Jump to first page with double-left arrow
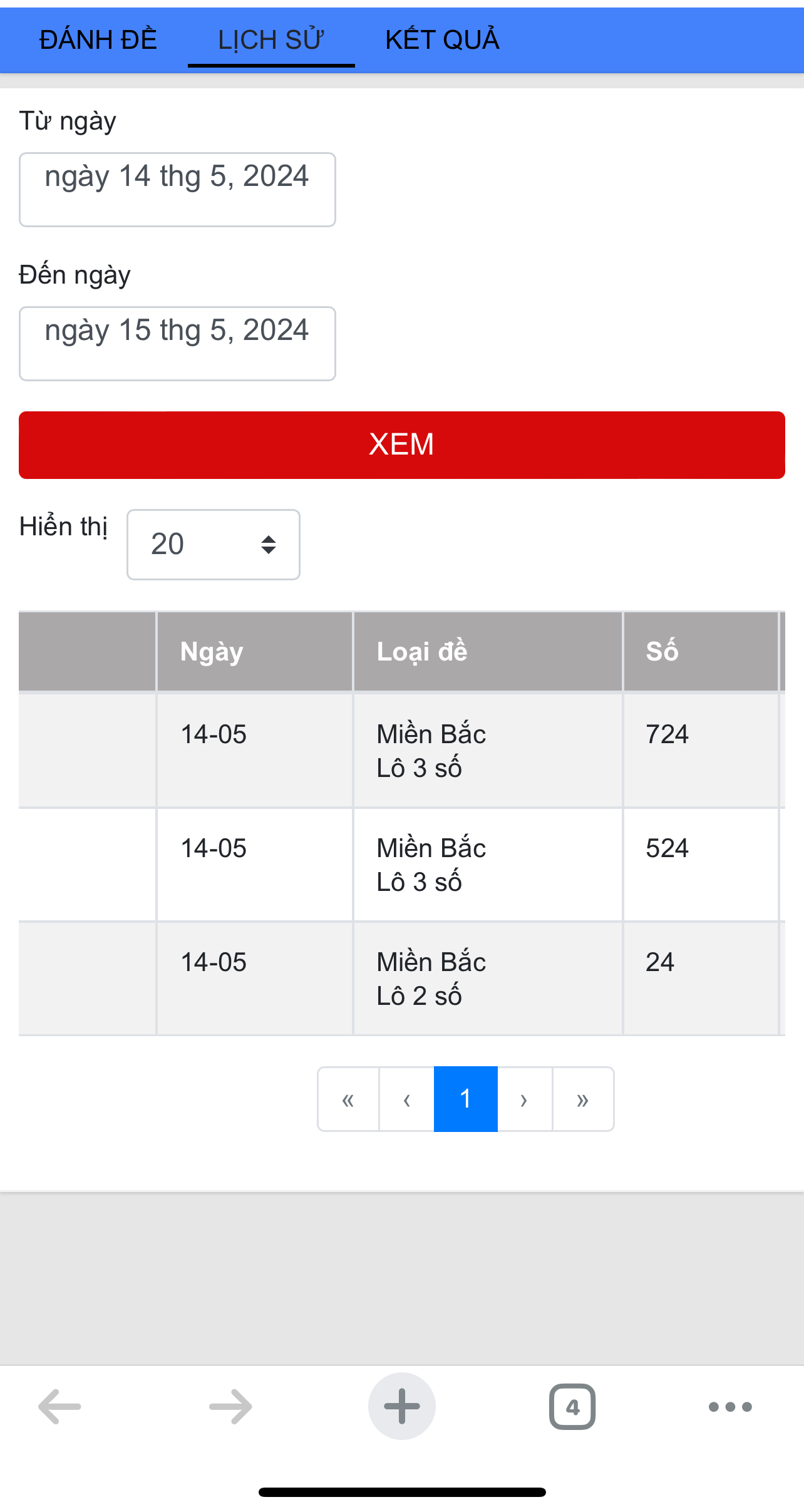The width and height of the screenshot is (804, 1512). 348,1099
